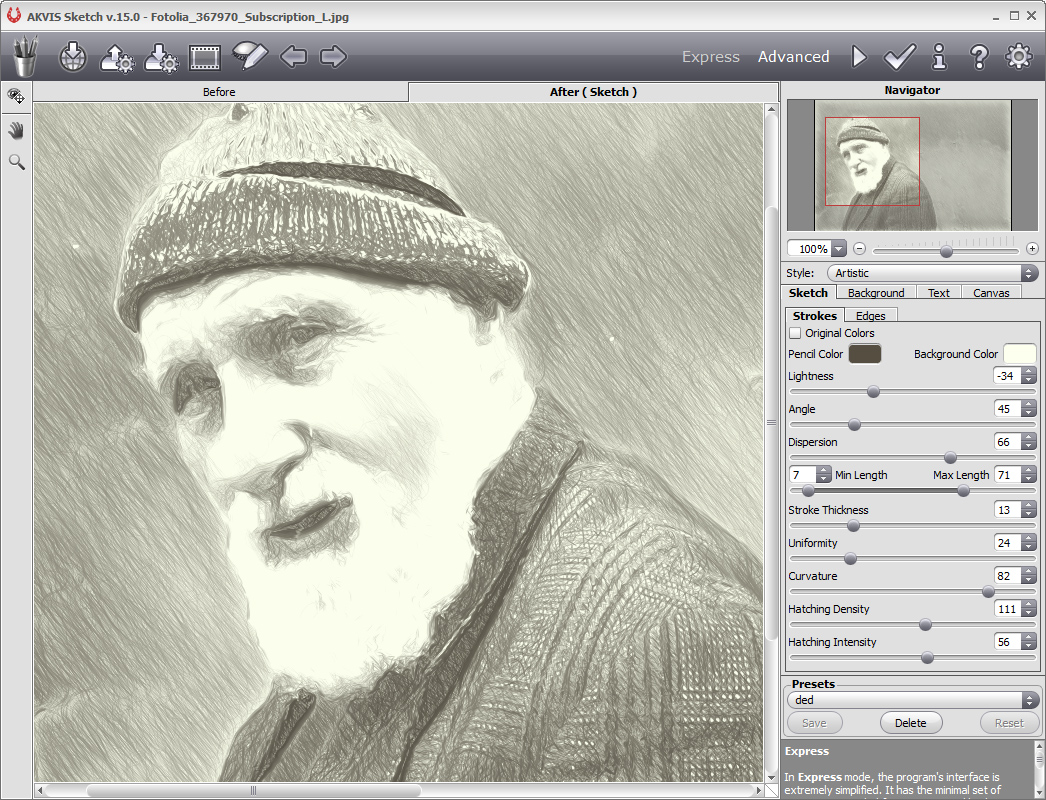Click the Delete preset button
This screenshot has height=800, width=1046.
(910, 723)
